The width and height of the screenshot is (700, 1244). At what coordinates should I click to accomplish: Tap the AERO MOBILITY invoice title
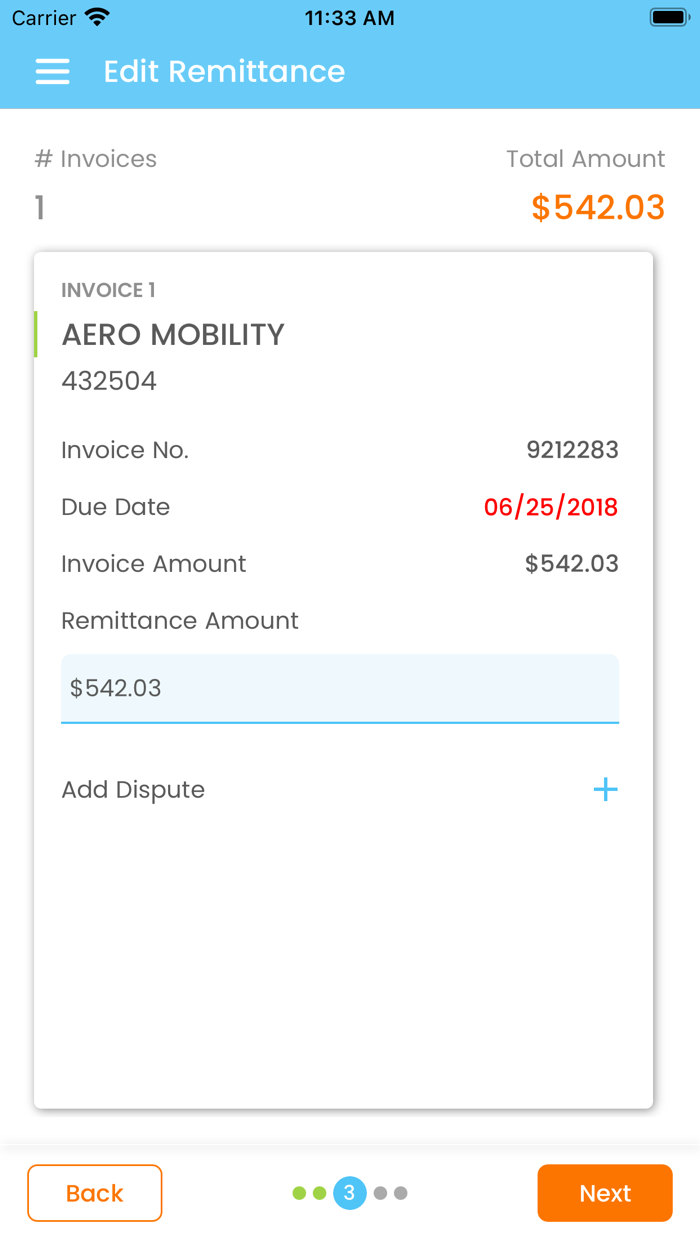coord(173,335)
